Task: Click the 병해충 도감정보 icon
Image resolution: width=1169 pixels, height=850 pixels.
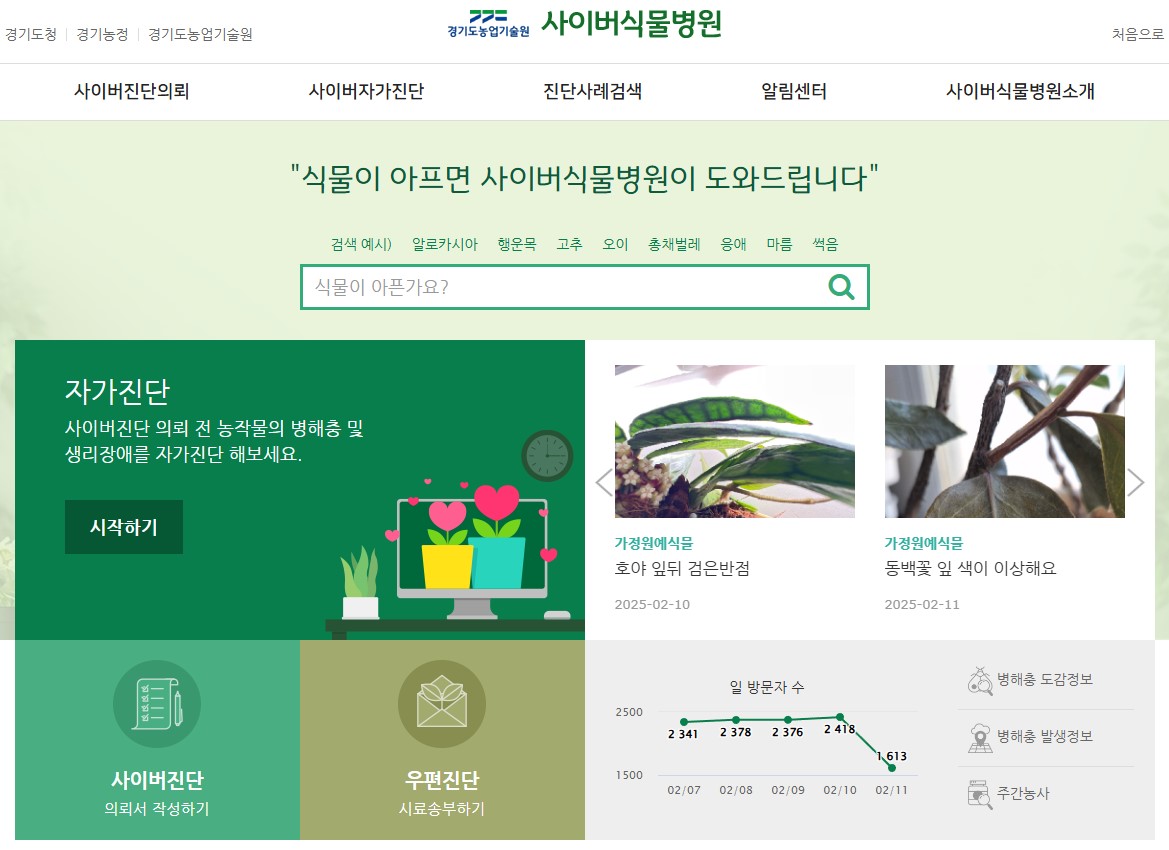Action: 980,680
